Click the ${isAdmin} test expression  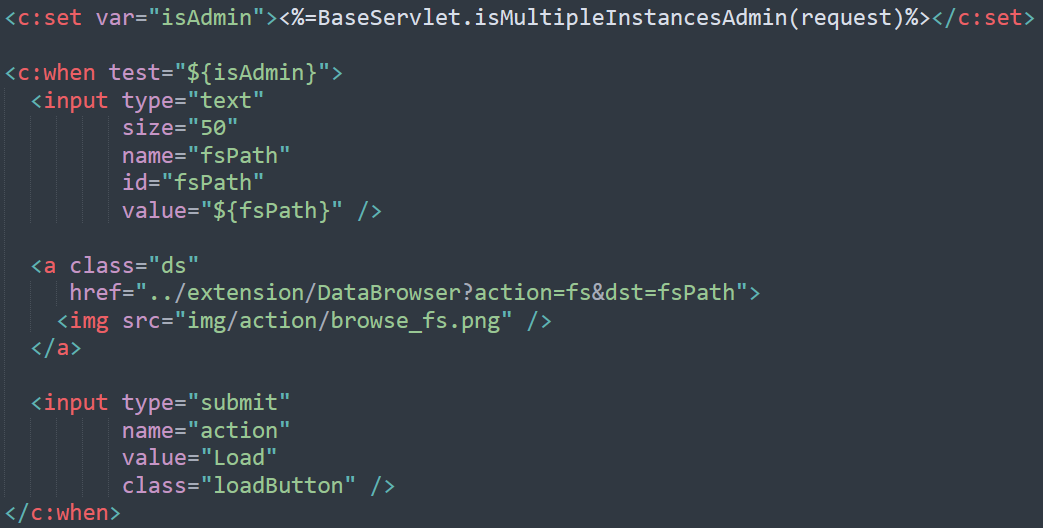[x=259, y=73]
